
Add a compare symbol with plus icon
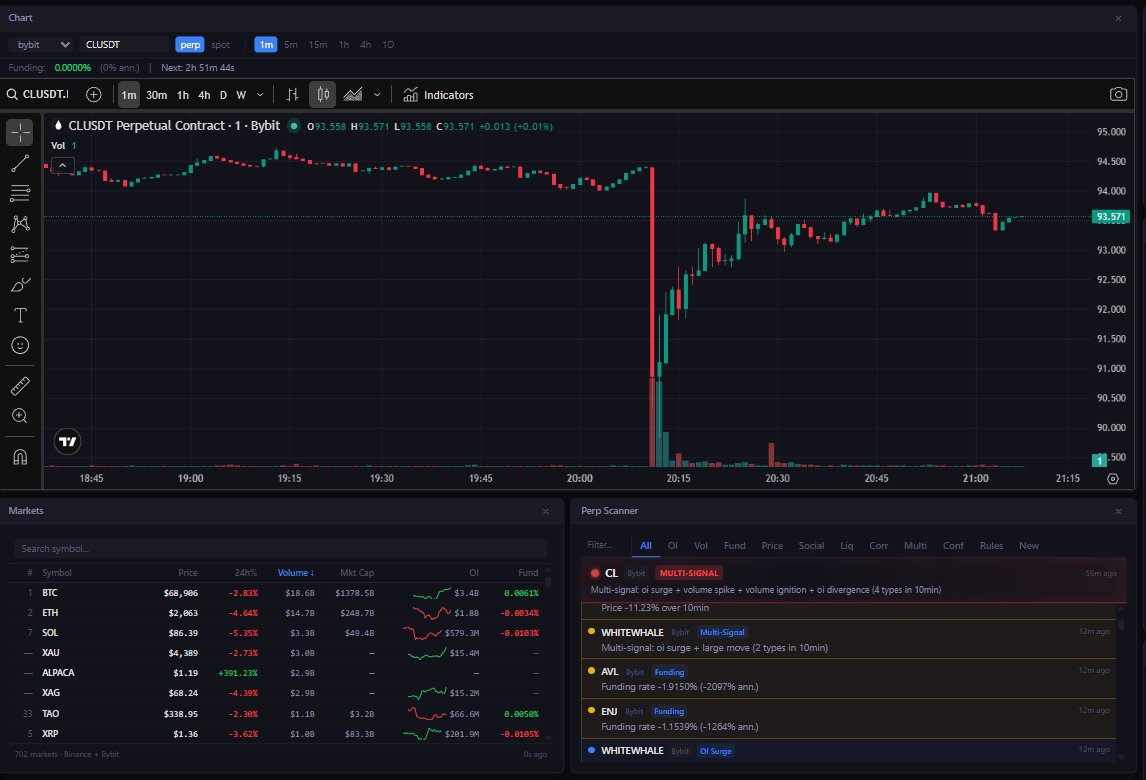94,94
